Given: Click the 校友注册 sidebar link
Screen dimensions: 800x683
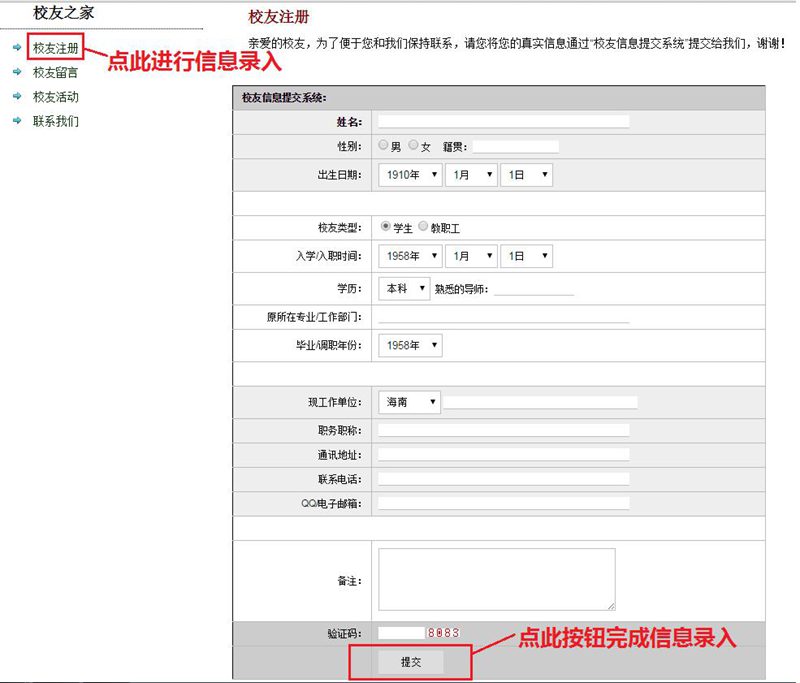Looking at the screenshot, I should click(x=55, y=47).
